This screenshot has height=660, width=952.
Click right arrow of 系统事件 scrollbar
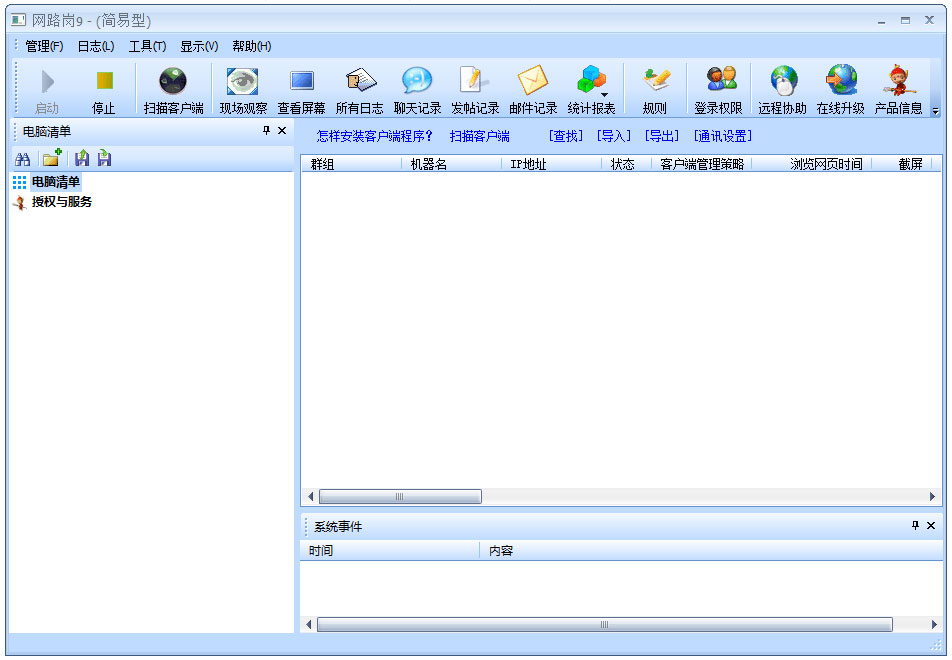pos(934,624)
